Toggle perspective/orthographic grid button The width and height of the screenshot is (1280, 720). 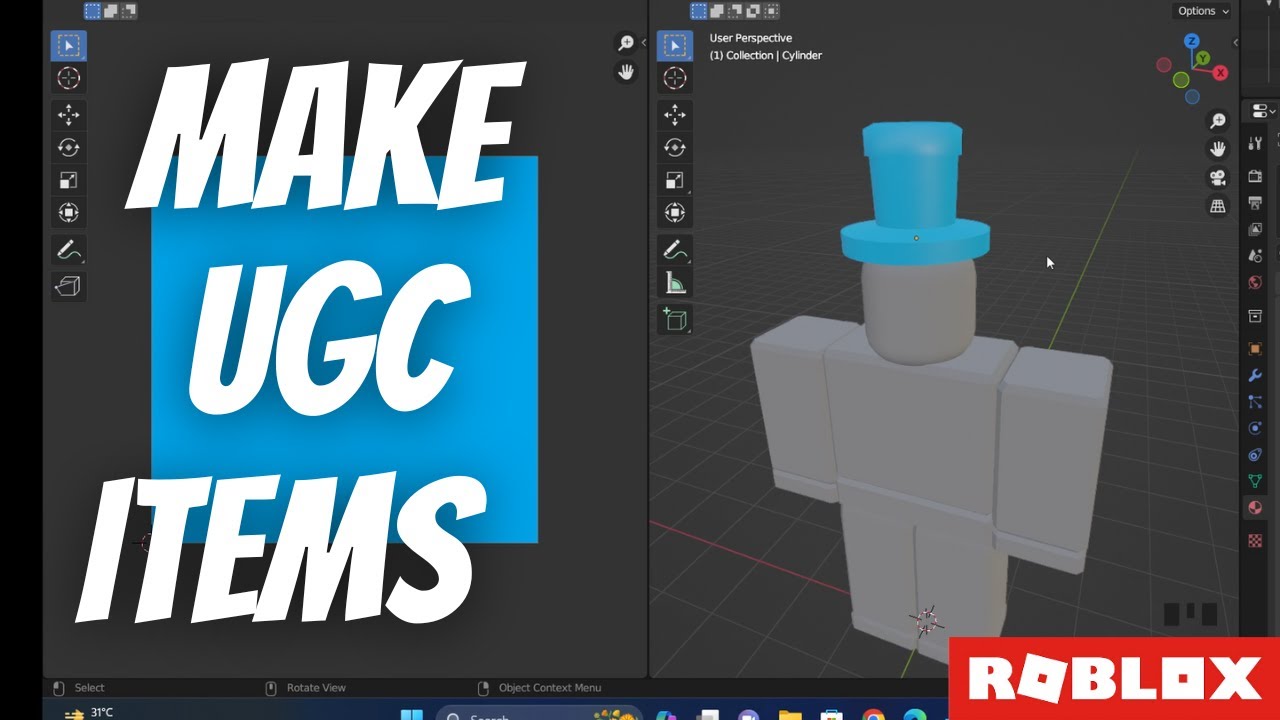(x=1217, y=206)
